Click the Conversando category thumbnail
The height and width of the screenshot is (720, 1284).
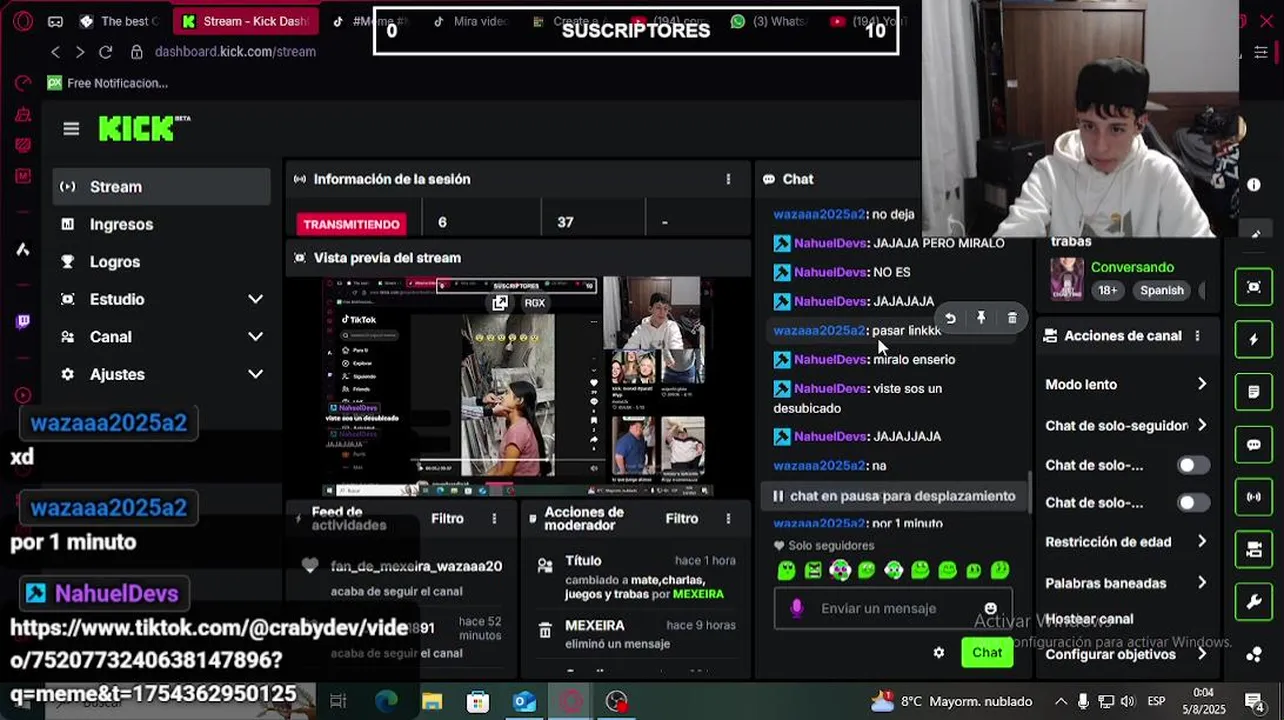[x=1066, y=279]
